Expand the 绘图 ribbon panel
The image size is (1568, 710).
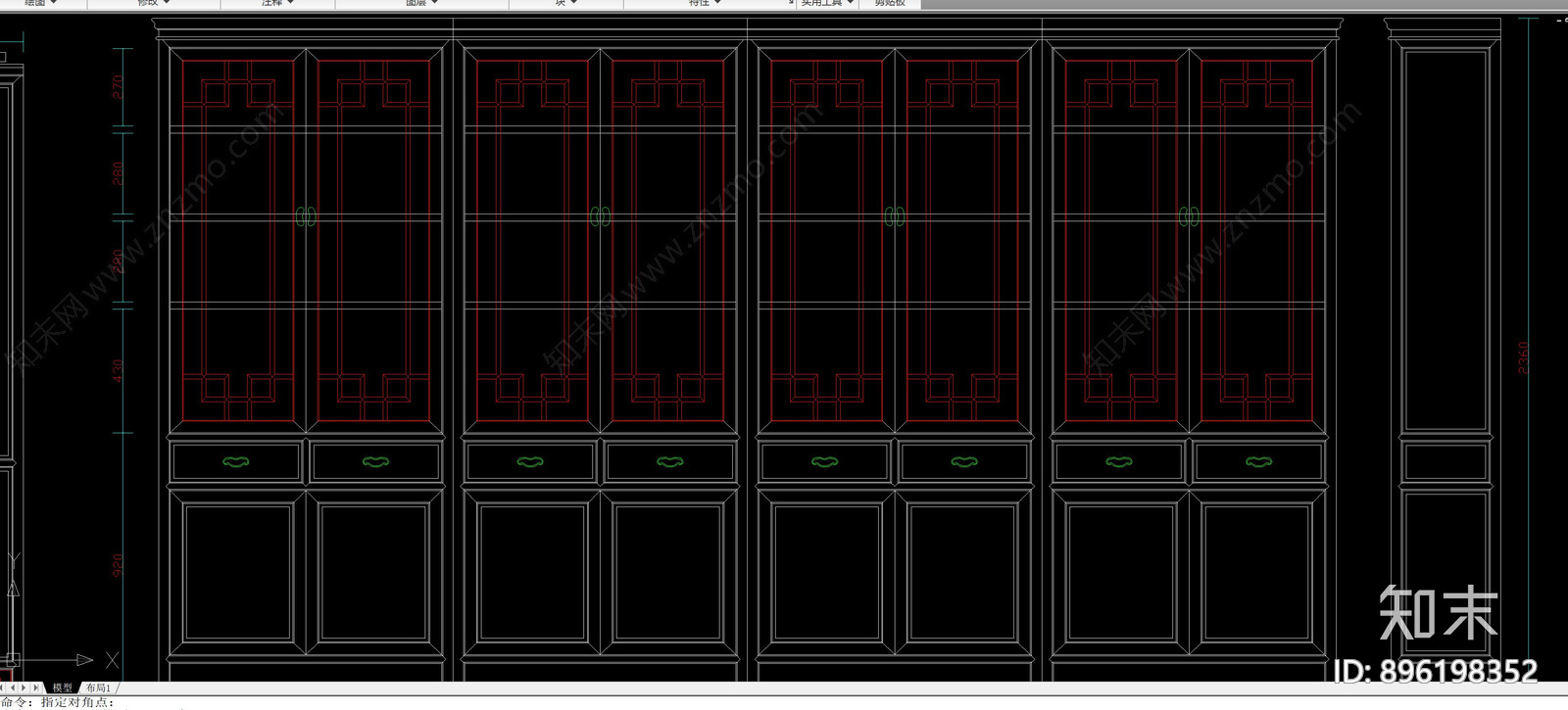point(43,3)
